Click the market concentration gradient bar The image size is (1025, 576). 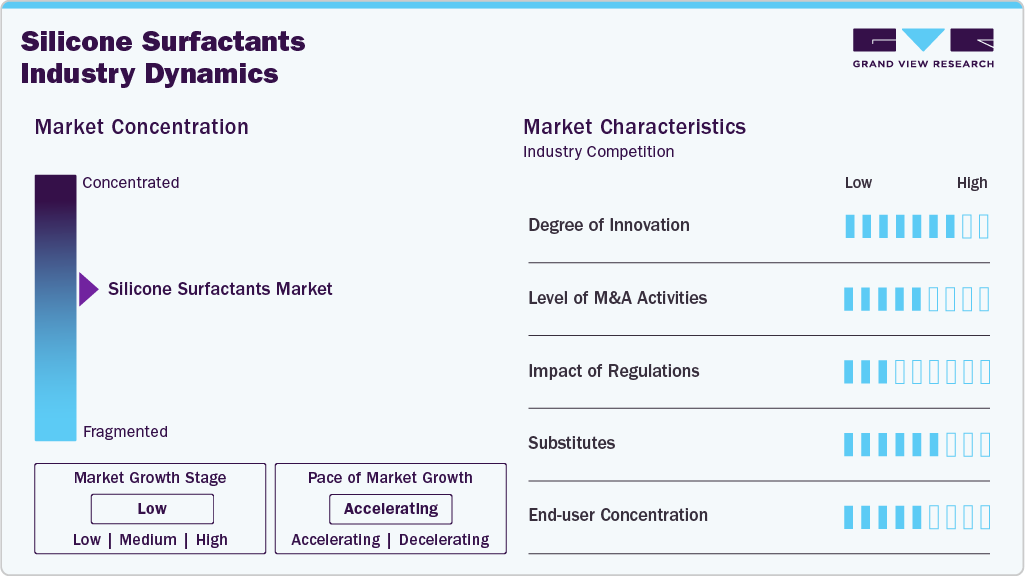pos(55,307)
